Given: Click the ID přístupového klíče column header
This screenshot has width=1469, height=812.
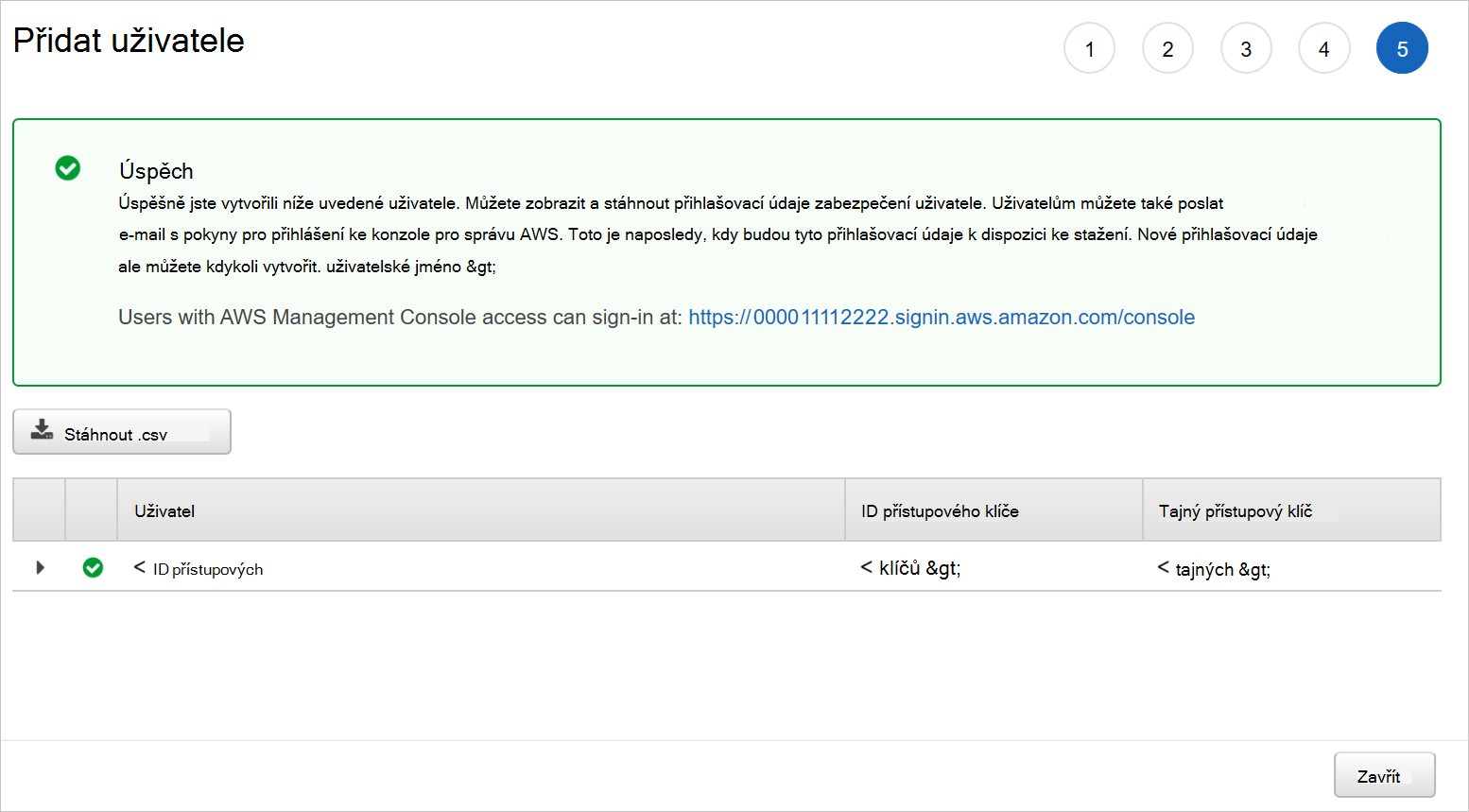Looking at the screenshot, I should tap(994, 510).
